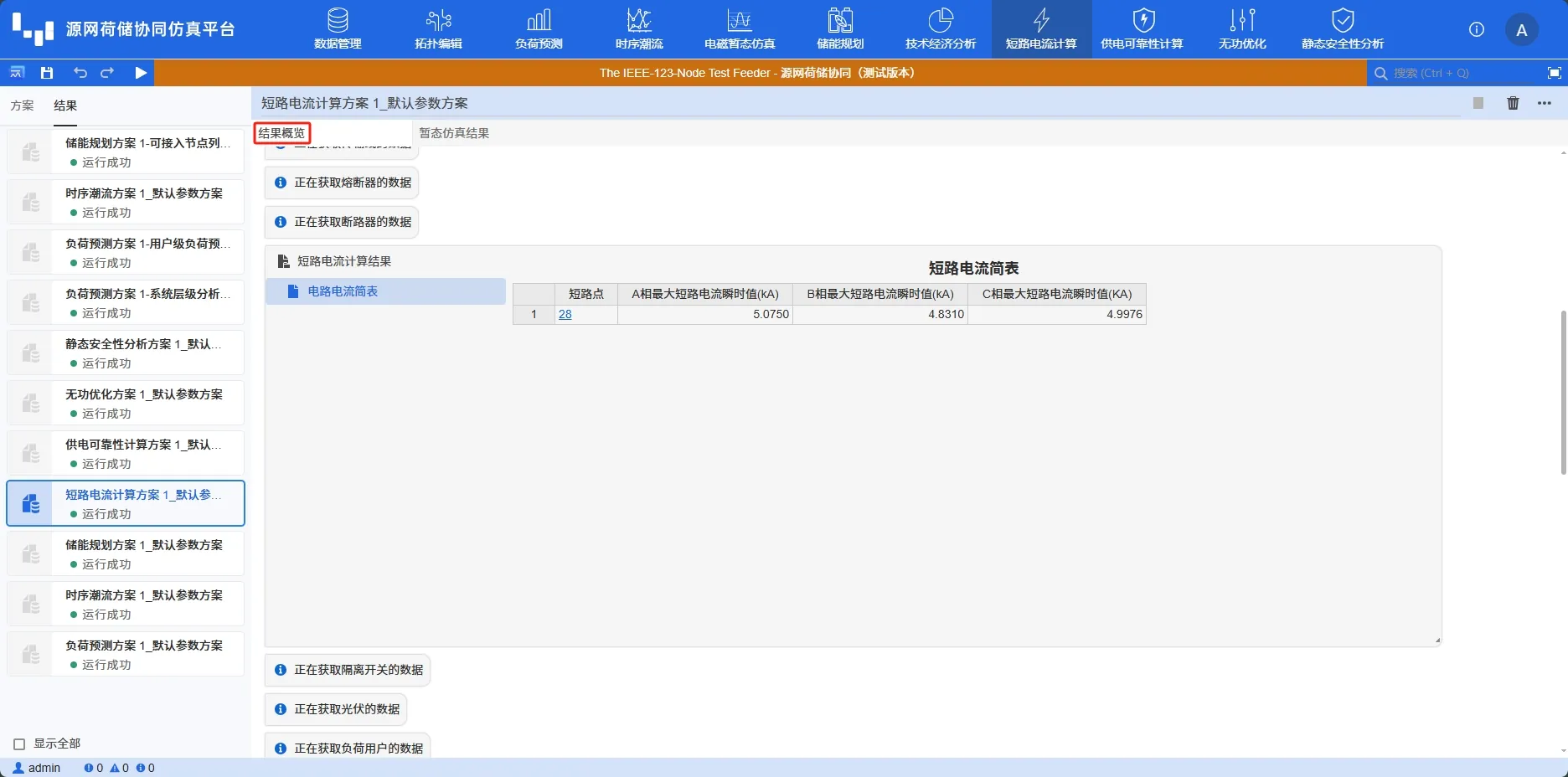The height and width of the screenshot is (777, 1568).
Task: Click the admin user status icon
Action: click(x=19, y=768)
